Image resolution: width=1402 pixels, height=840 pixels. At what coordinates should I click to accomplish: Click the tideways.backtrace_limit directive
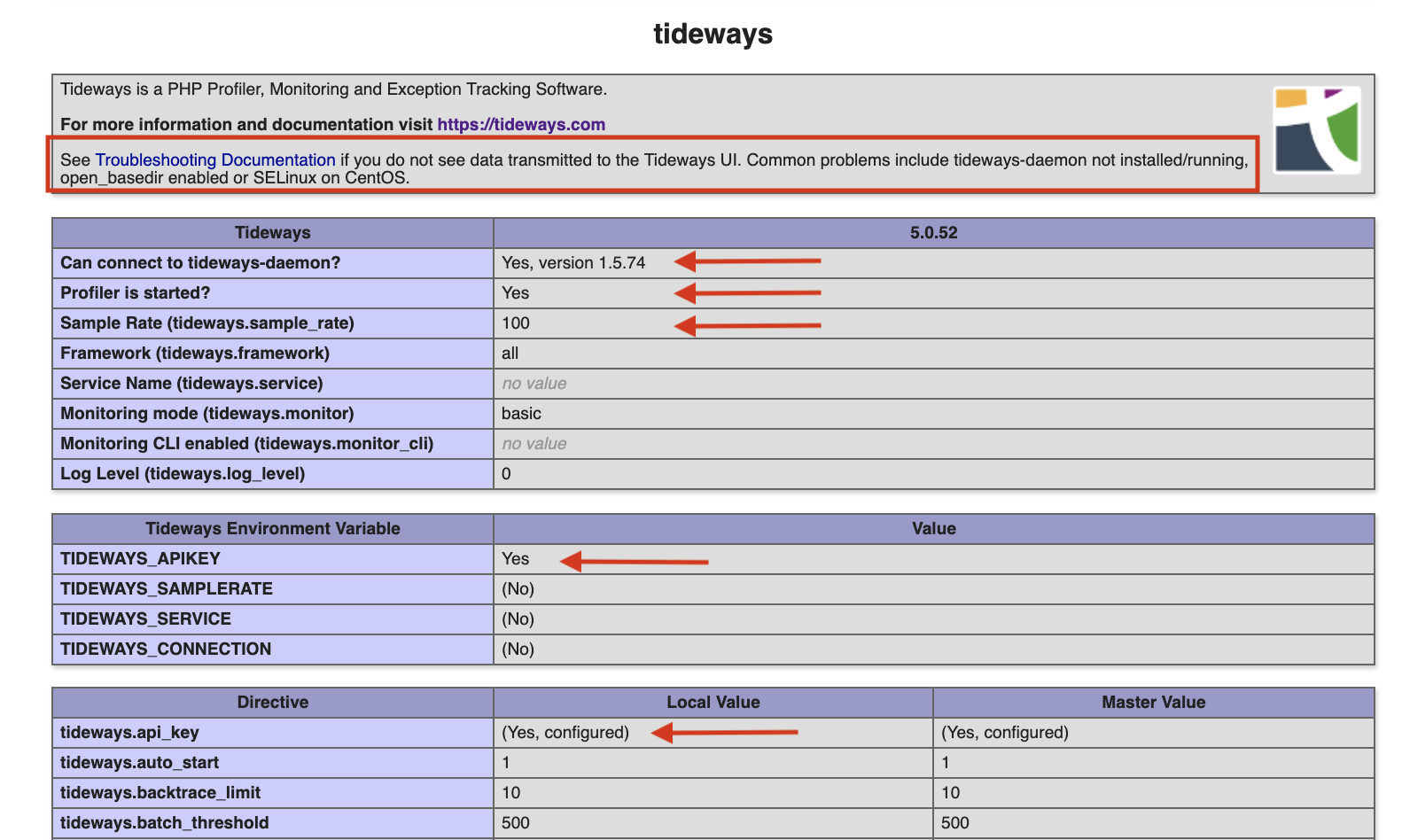[160, 793]
